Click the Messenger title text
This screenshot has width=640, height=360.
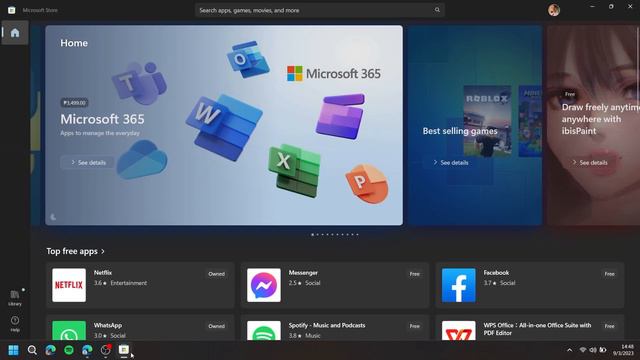click(303, 273)
